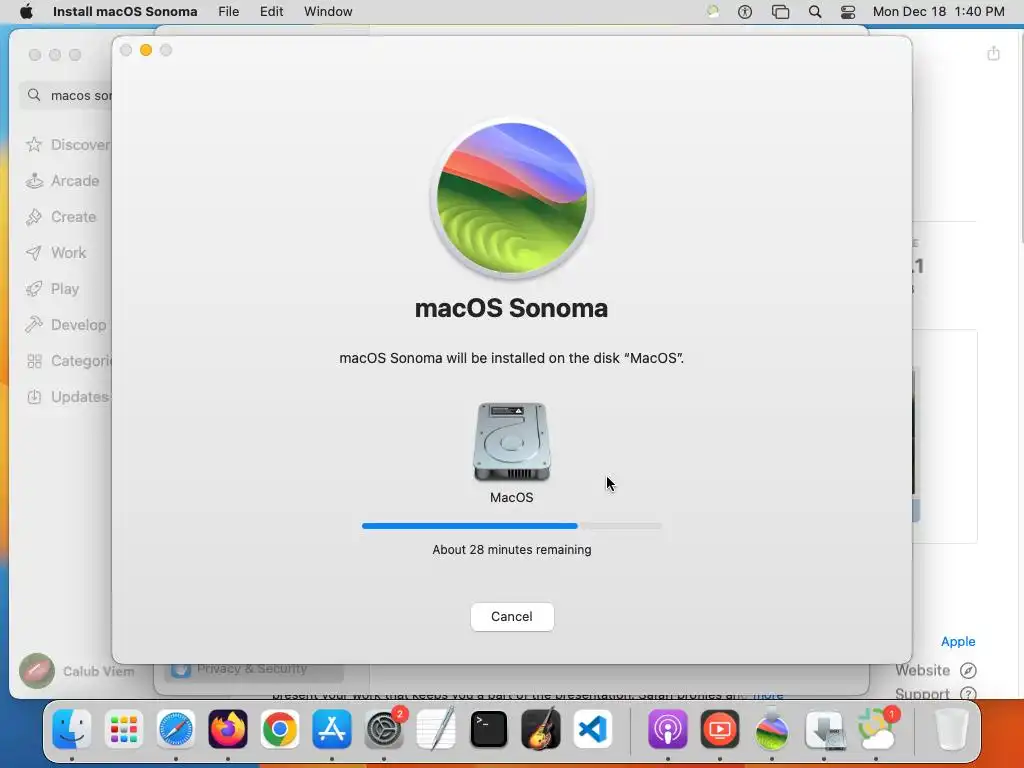Open GarageBand from the Dock
This screenshot has height=768, width=1024.
[x=541, y=729]
